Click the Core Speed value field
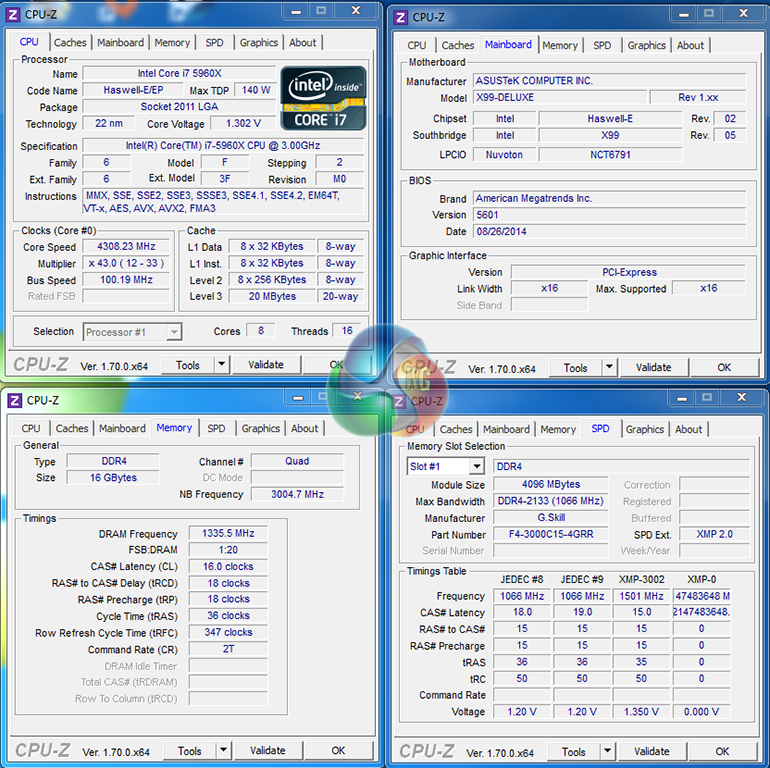Screen dimensions: 770x768 click(x=125, y=247)
